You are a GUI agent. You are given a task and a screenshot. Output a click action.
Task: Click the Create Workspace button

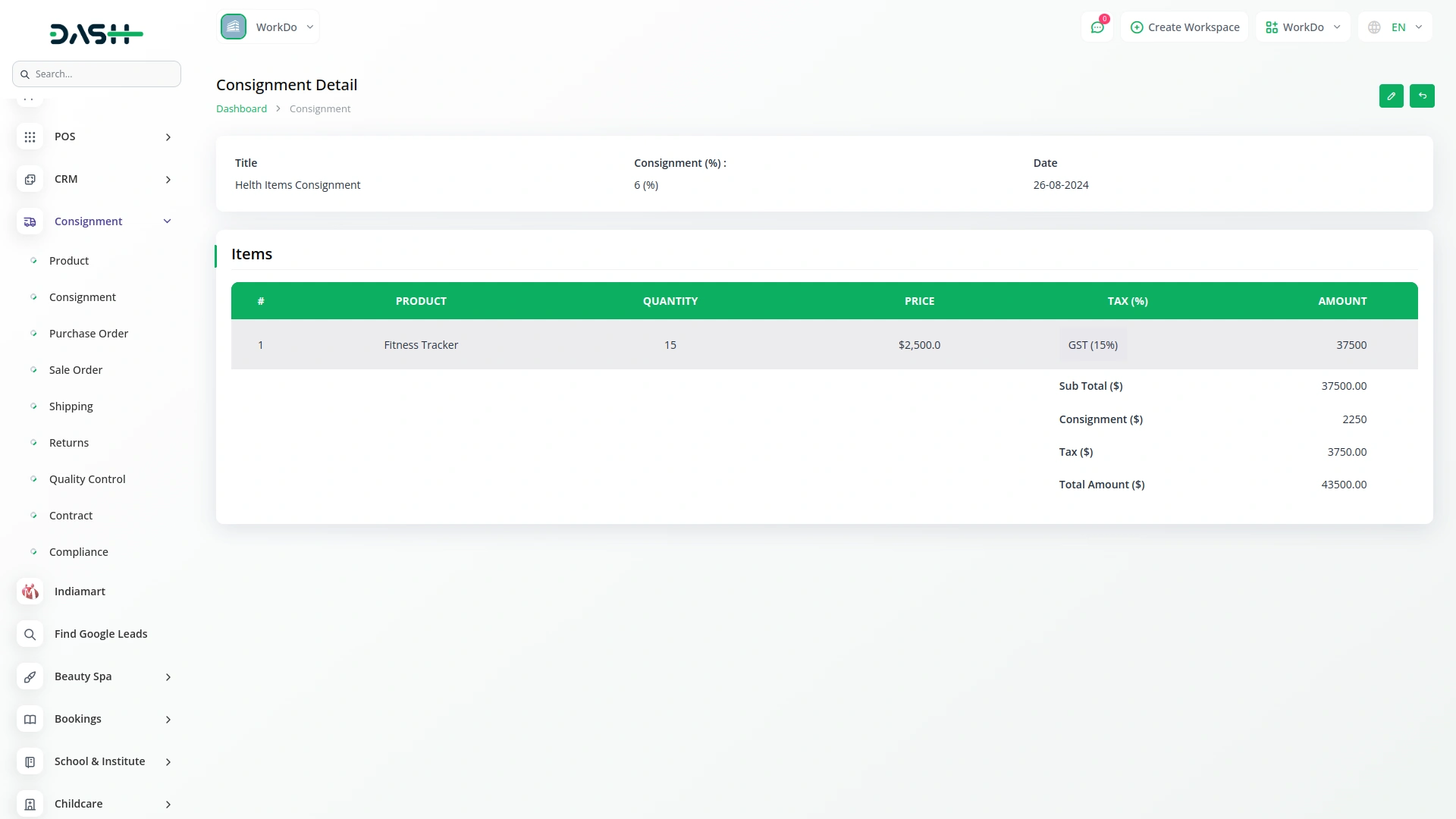(1185, 27)
